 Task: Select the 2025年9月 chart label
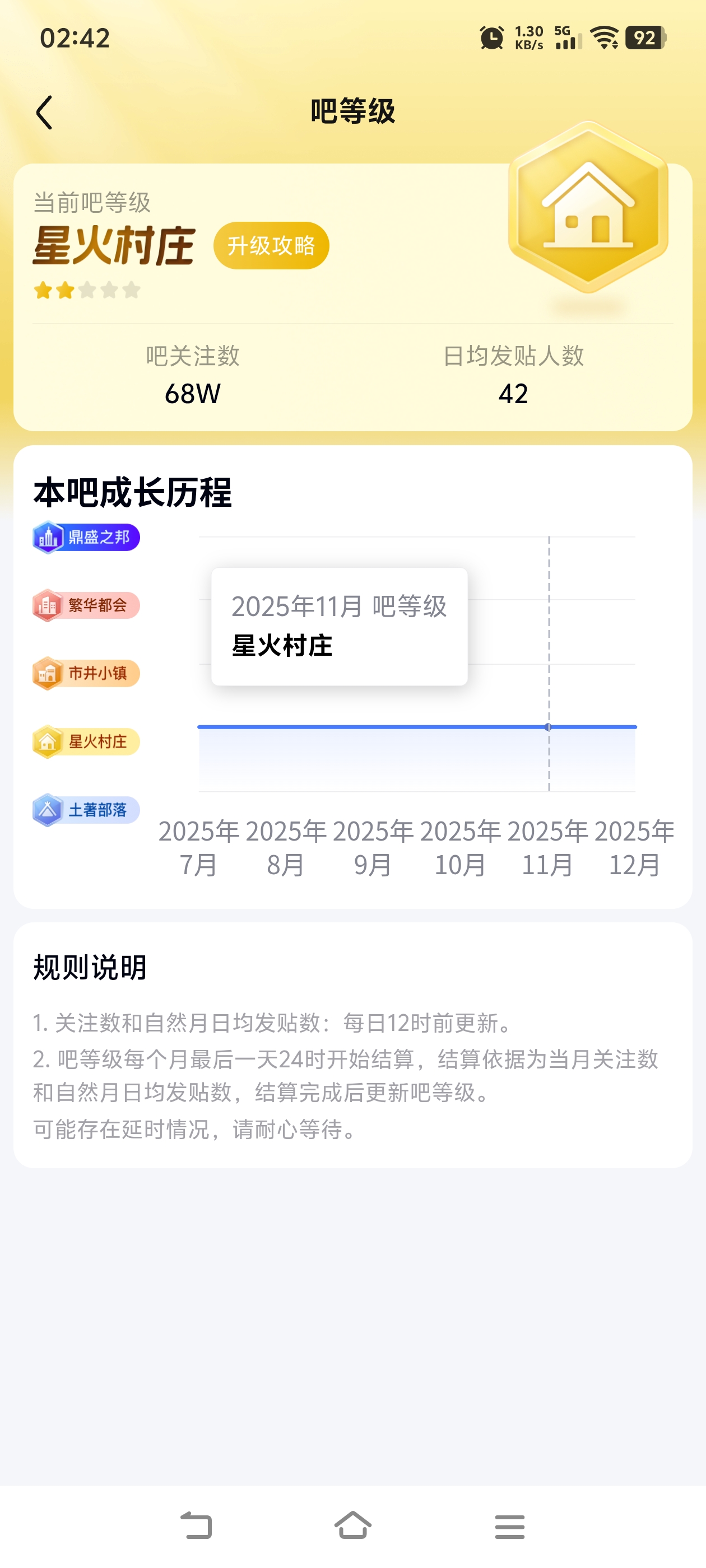pyautogui.click(x=373, y=847)
